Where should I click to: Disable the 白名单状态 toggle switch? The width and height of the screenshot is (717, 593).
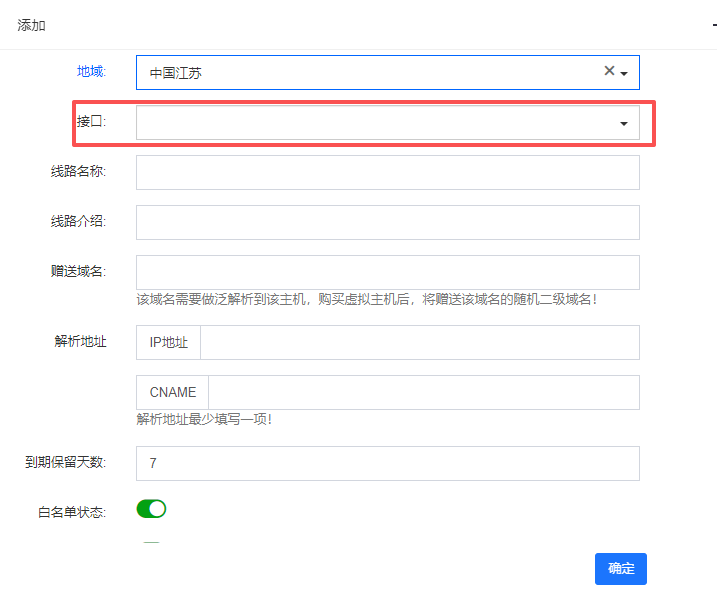click(x=151, y=509)
